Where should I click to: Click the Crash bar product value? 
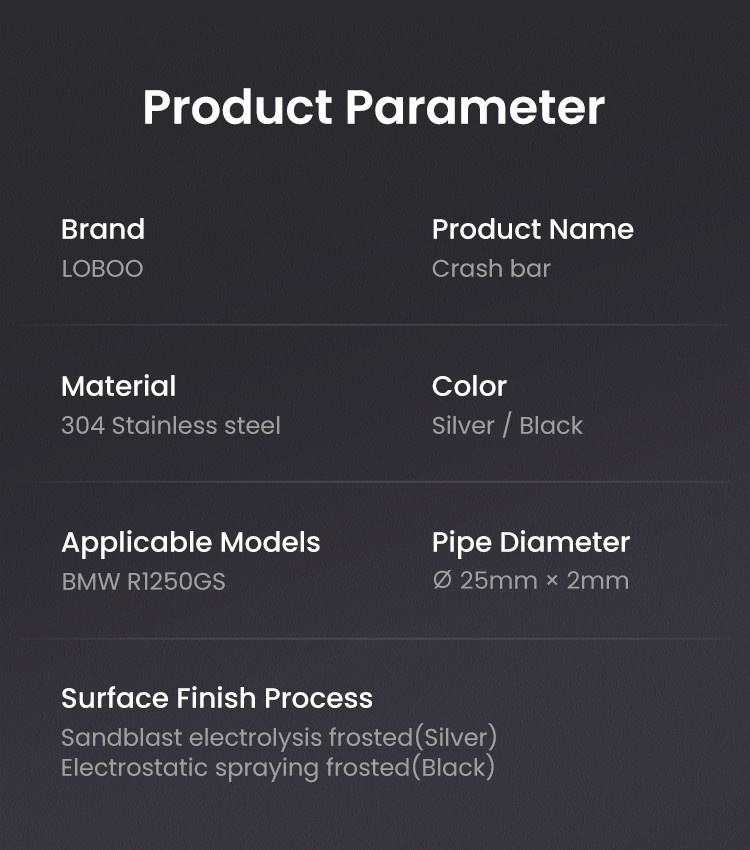tap(491, 269)
